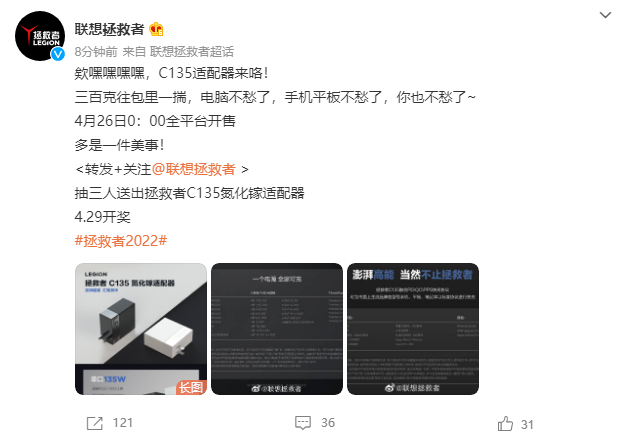Open C135 adapter product thumbnail

pyautogui.click(x=141, y=329)
